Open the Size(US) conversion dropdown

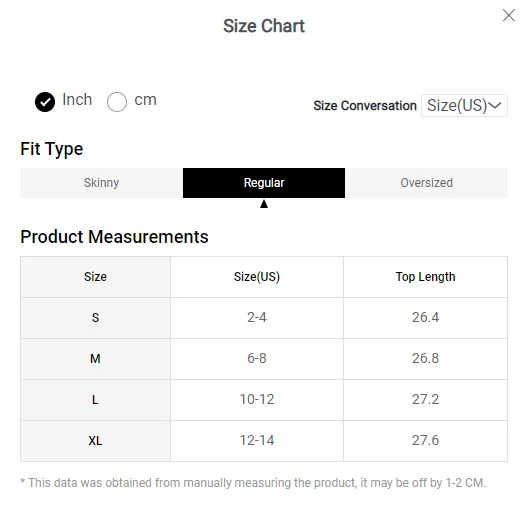click(x=464, y=106)
